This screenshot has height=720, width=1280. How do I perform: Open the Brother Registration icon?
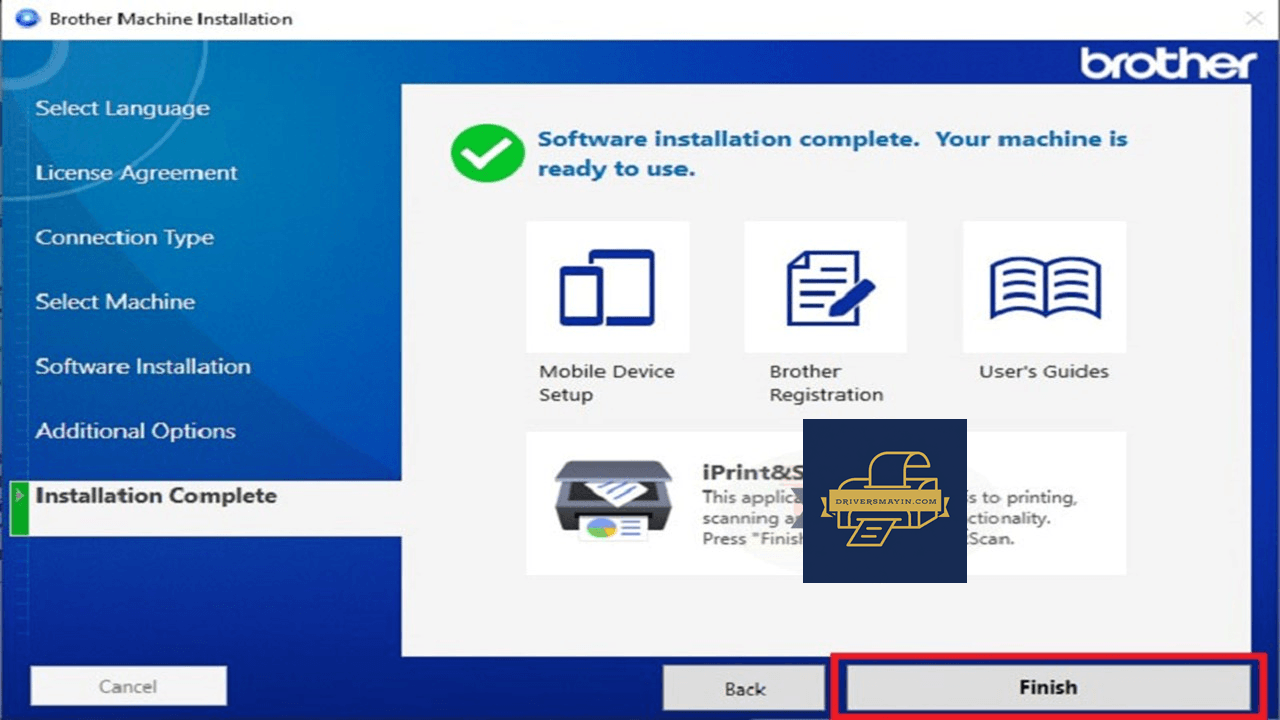825,287
